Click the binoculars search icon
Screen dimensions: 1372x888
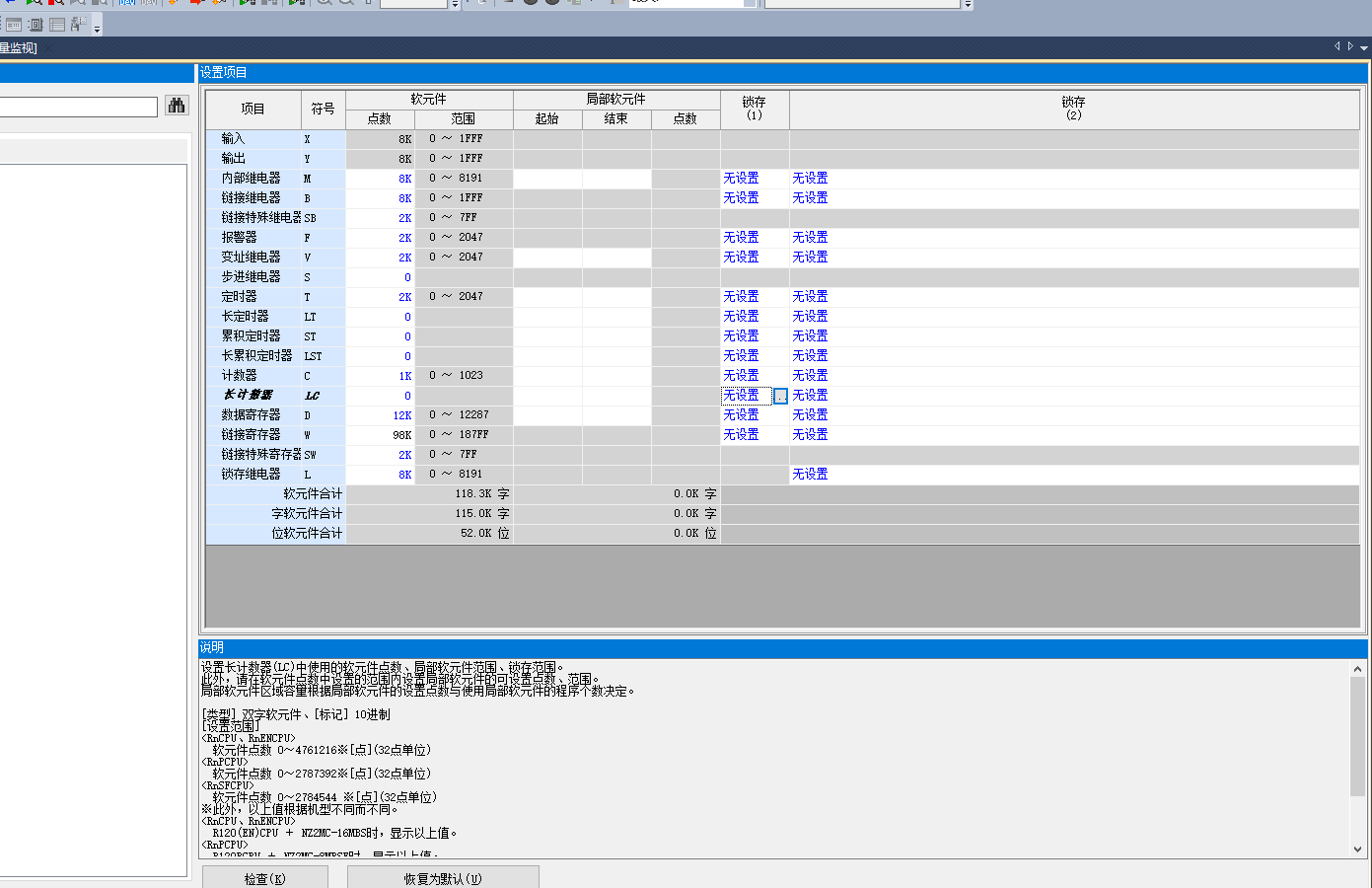(177, 106)
